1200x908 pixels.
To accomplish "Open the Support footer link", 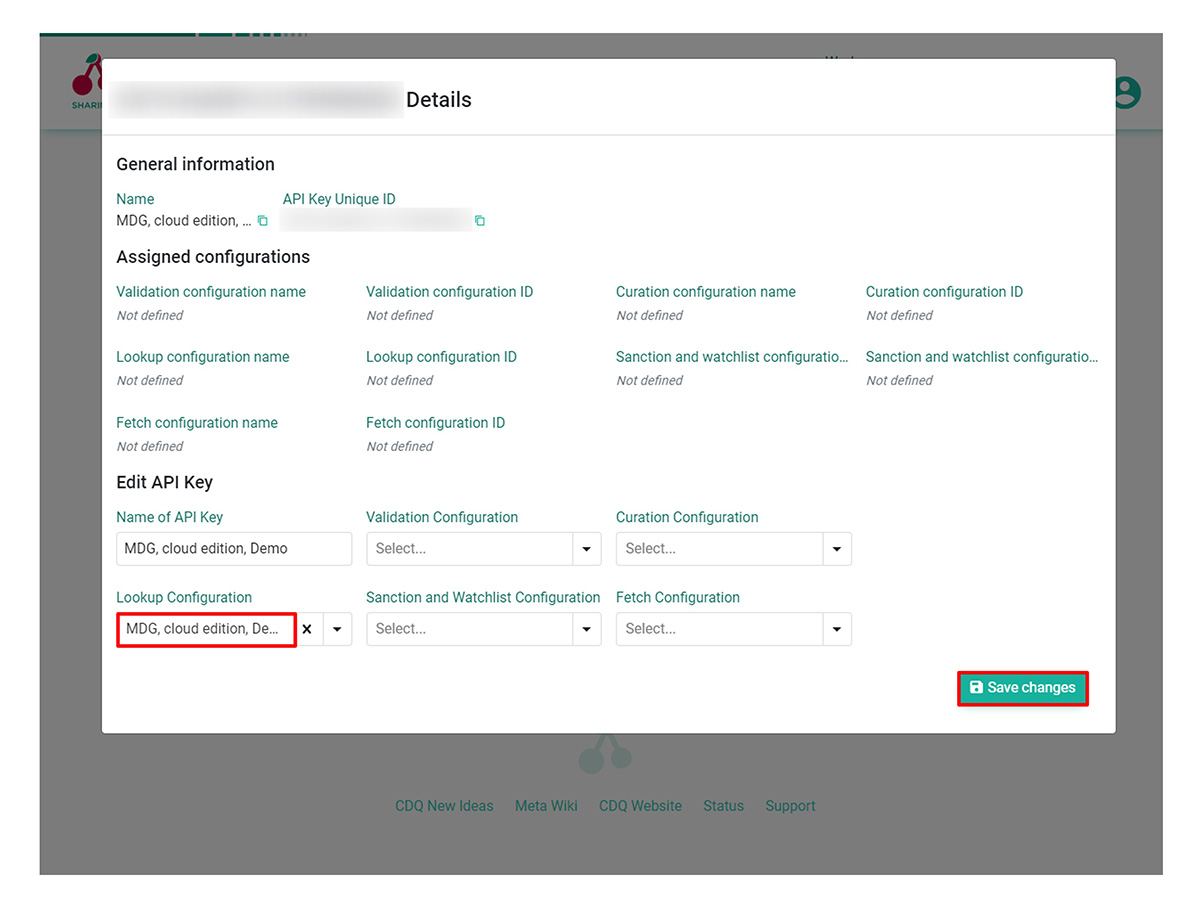I will coord(790,806).
